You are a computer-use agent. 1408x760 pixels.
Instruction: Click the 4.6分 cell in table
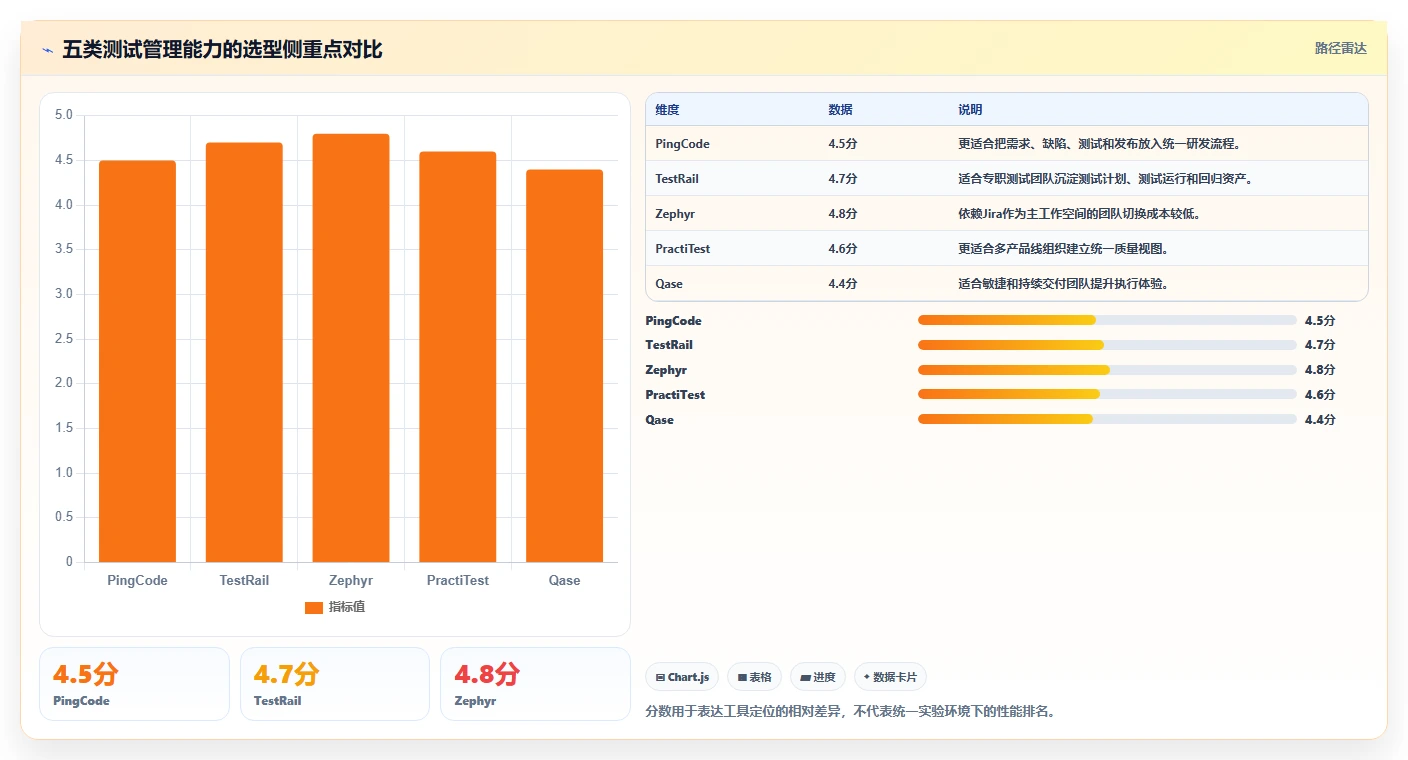(843, 249)
